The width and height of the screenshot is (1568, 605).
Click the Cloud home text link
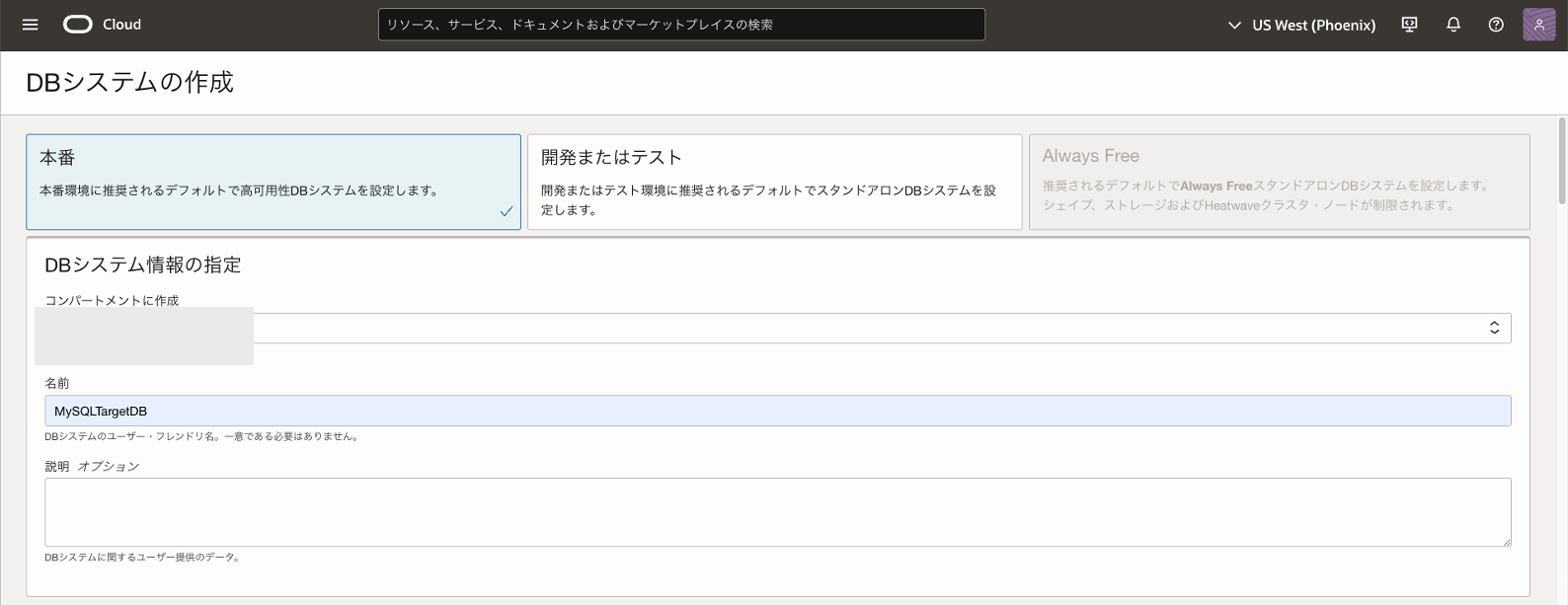point(121,25)
